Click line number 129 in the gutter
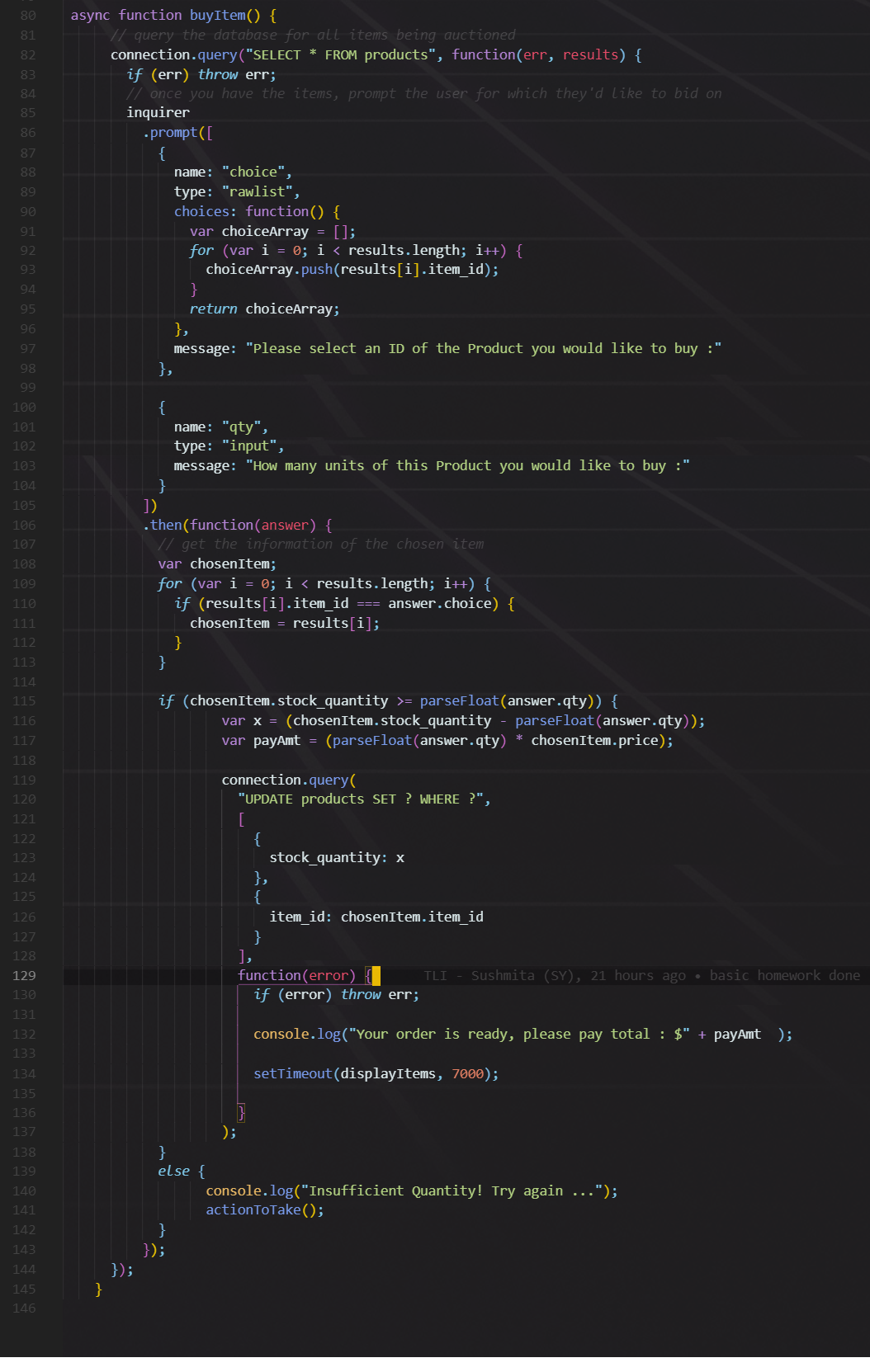 (x=25, y=975)
